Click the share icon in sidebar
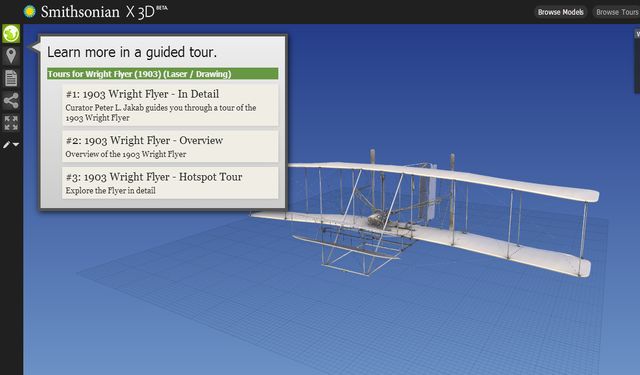 tap(11, 100)
